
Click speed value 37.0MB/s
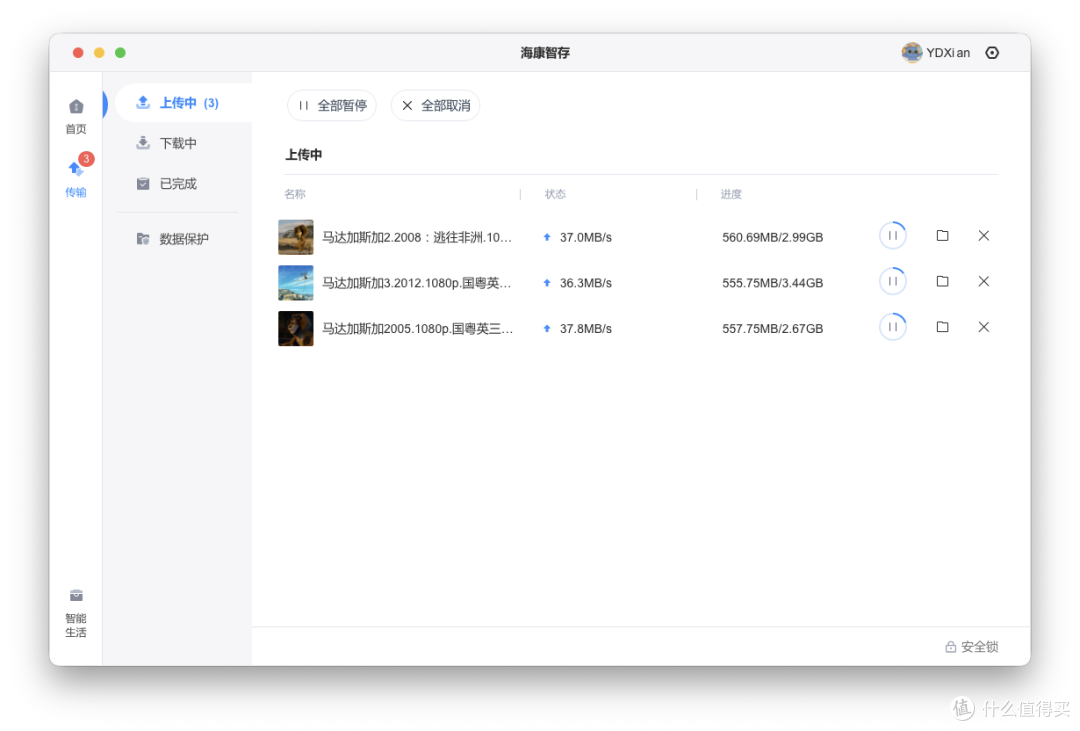click(585, 237)
